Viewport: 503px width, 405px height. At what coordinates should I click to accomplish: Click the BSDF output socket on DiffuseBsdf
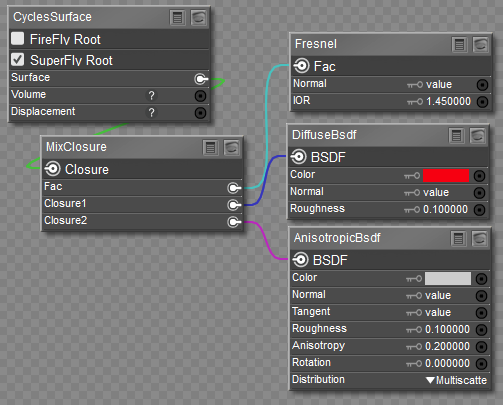click(299, 157)
